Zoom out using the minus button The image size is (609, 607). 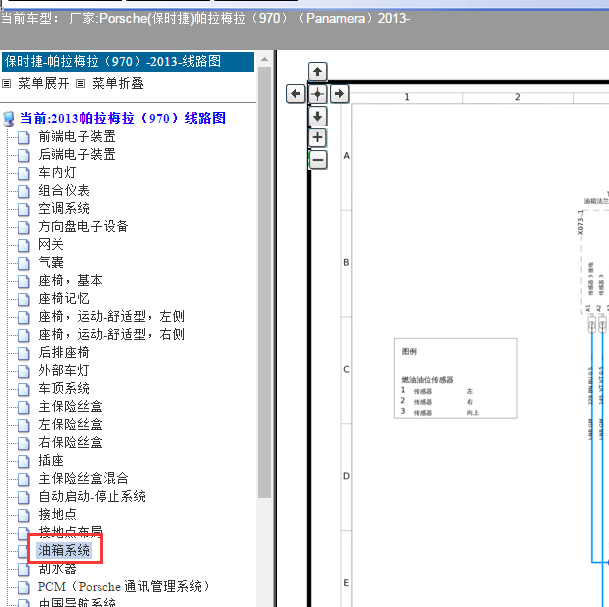[x=318, y=160]
